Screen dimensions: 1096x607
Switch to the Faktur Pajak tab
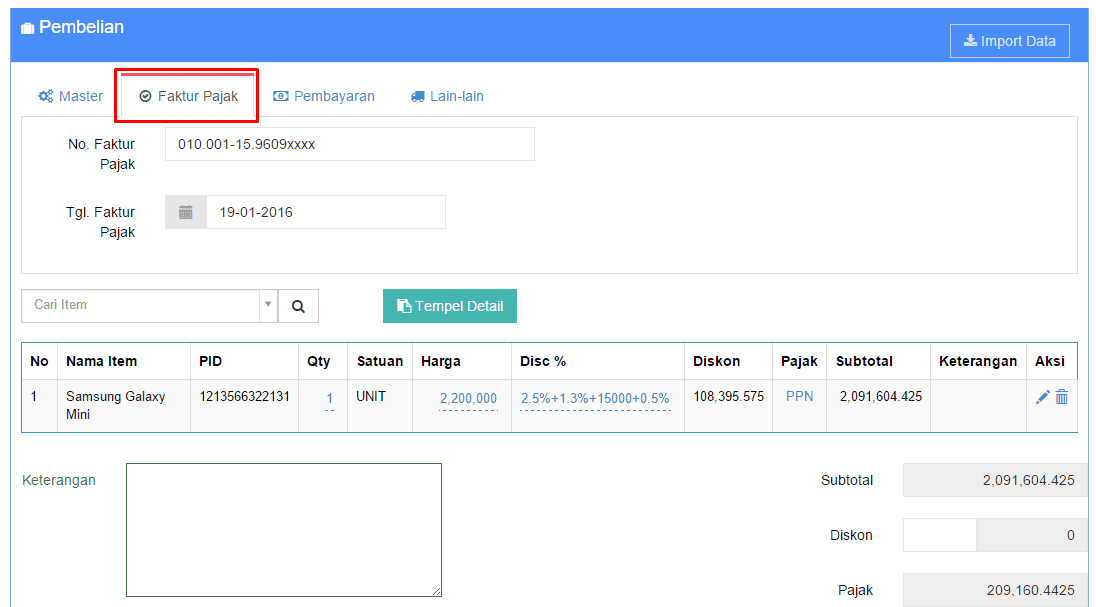pyautogui.click(x=189, y=96)
